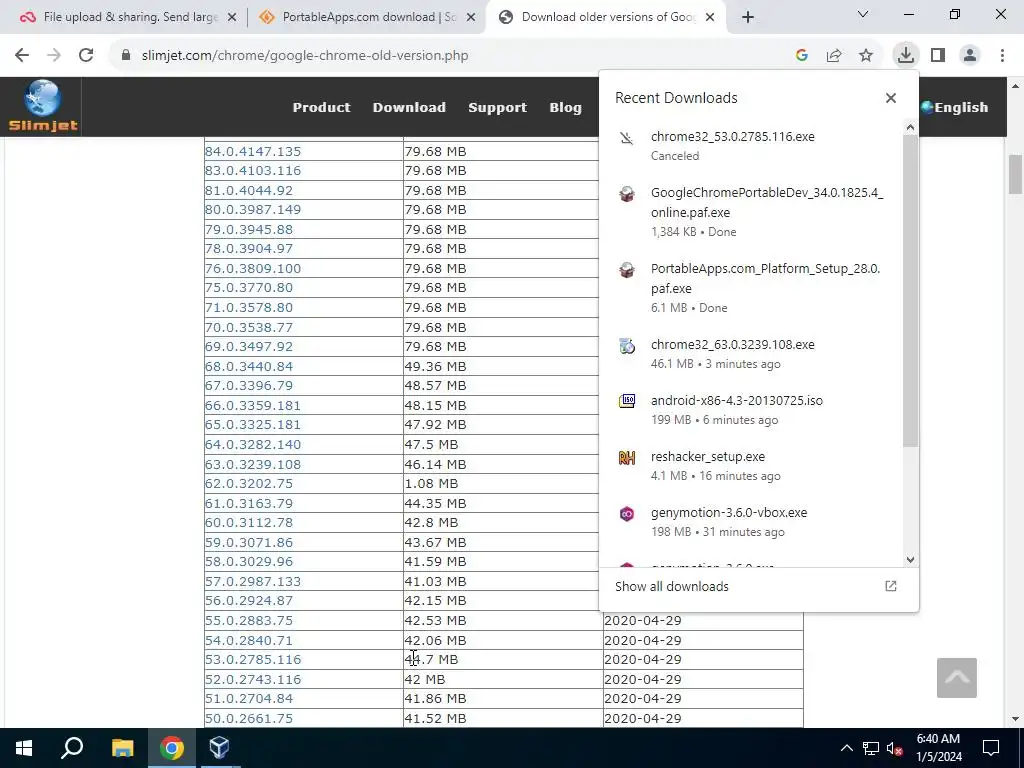Click the 1.08 MB size cell

(x=502, y=484)
